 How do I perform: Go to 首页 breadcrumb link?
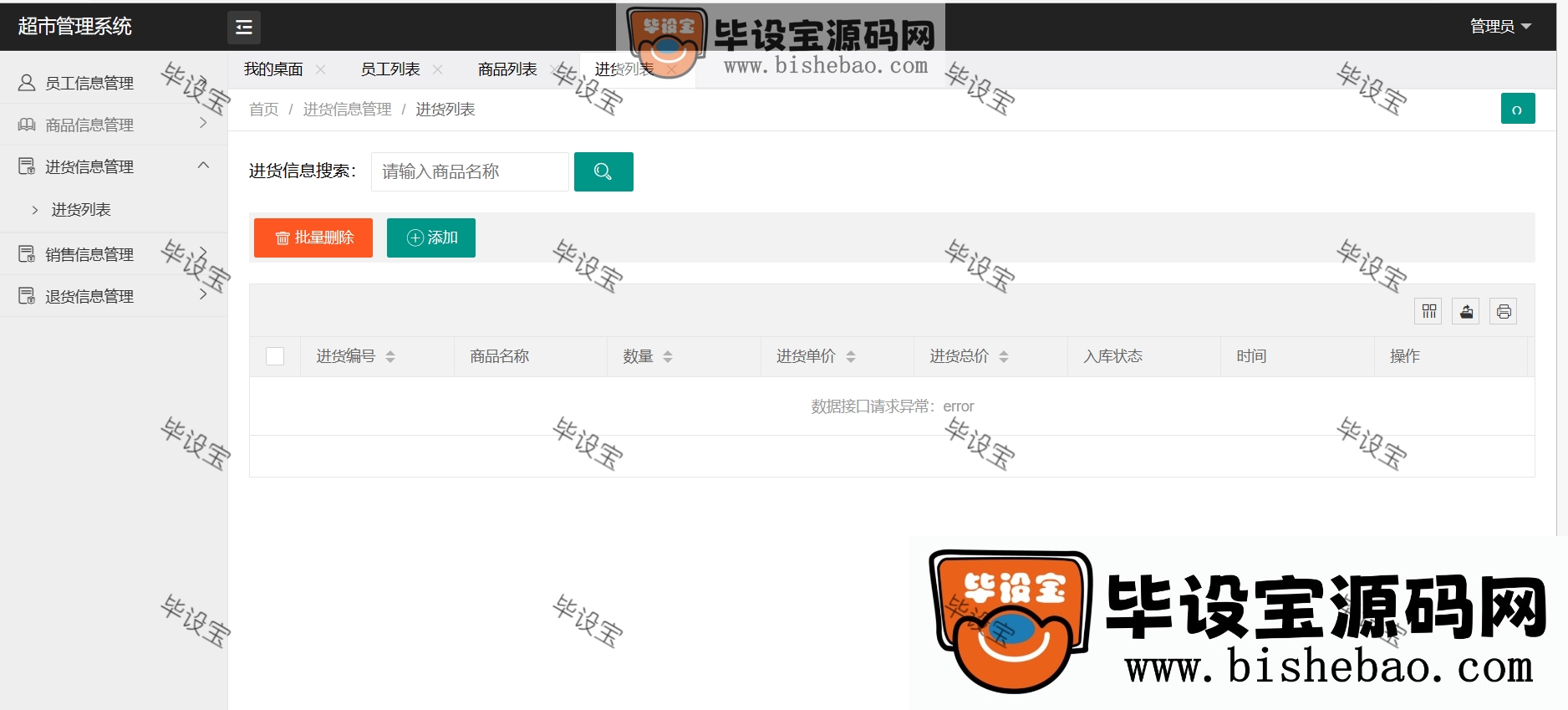264,110
